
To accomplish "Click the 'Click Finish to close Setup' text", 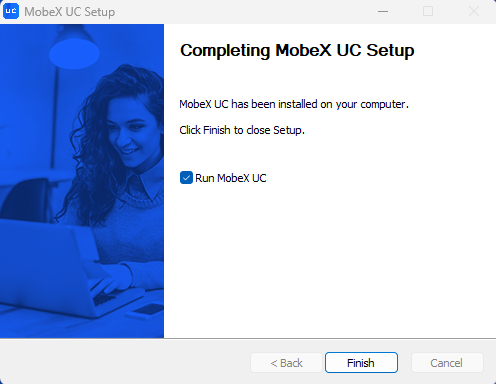I will tap(242, 130).
